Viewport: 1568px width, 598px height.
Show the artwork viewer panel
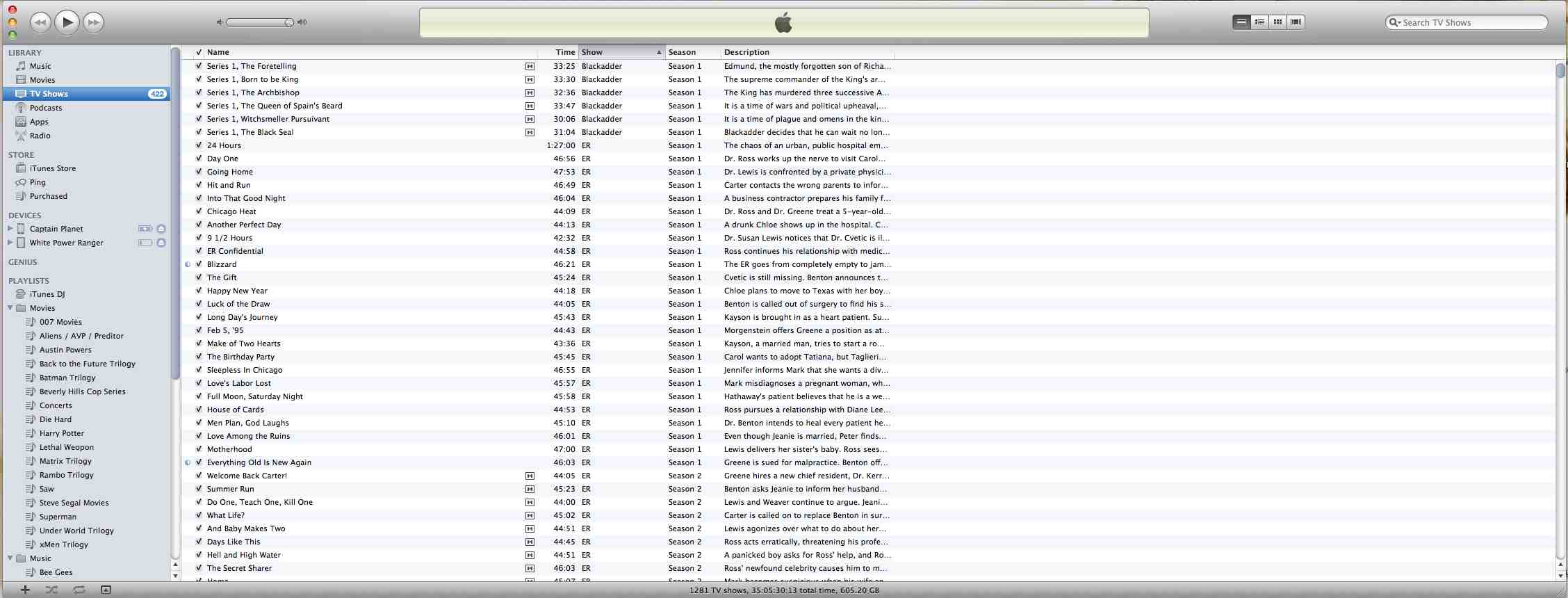(x=106, y=590)
